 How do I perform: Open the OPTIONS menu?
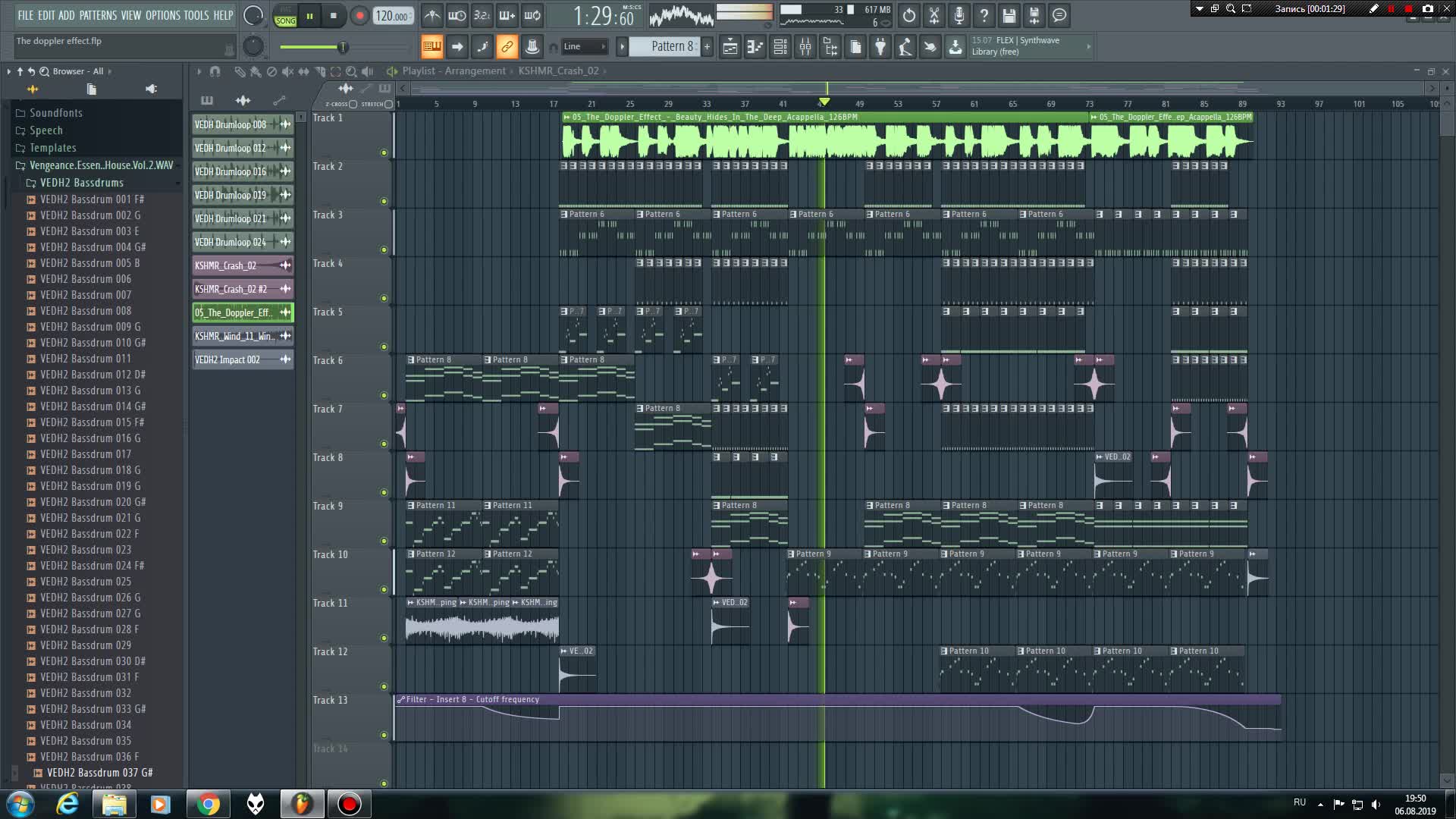[162, 15]
